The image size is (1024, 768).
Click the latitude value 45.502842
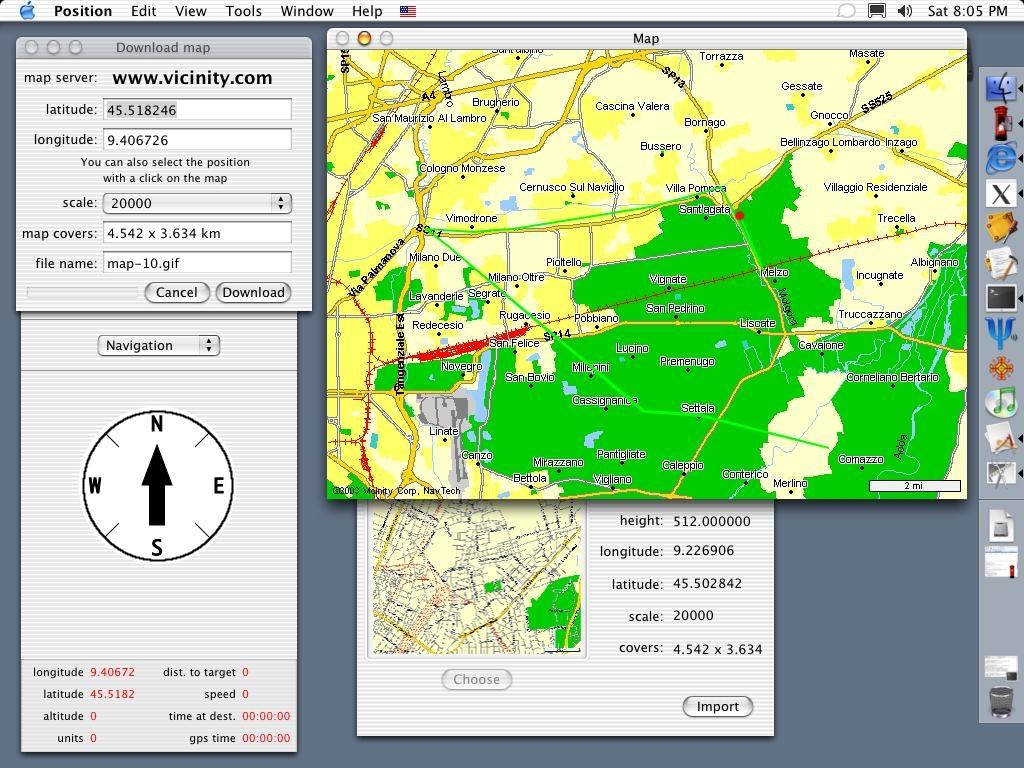[x=707, y=583]
